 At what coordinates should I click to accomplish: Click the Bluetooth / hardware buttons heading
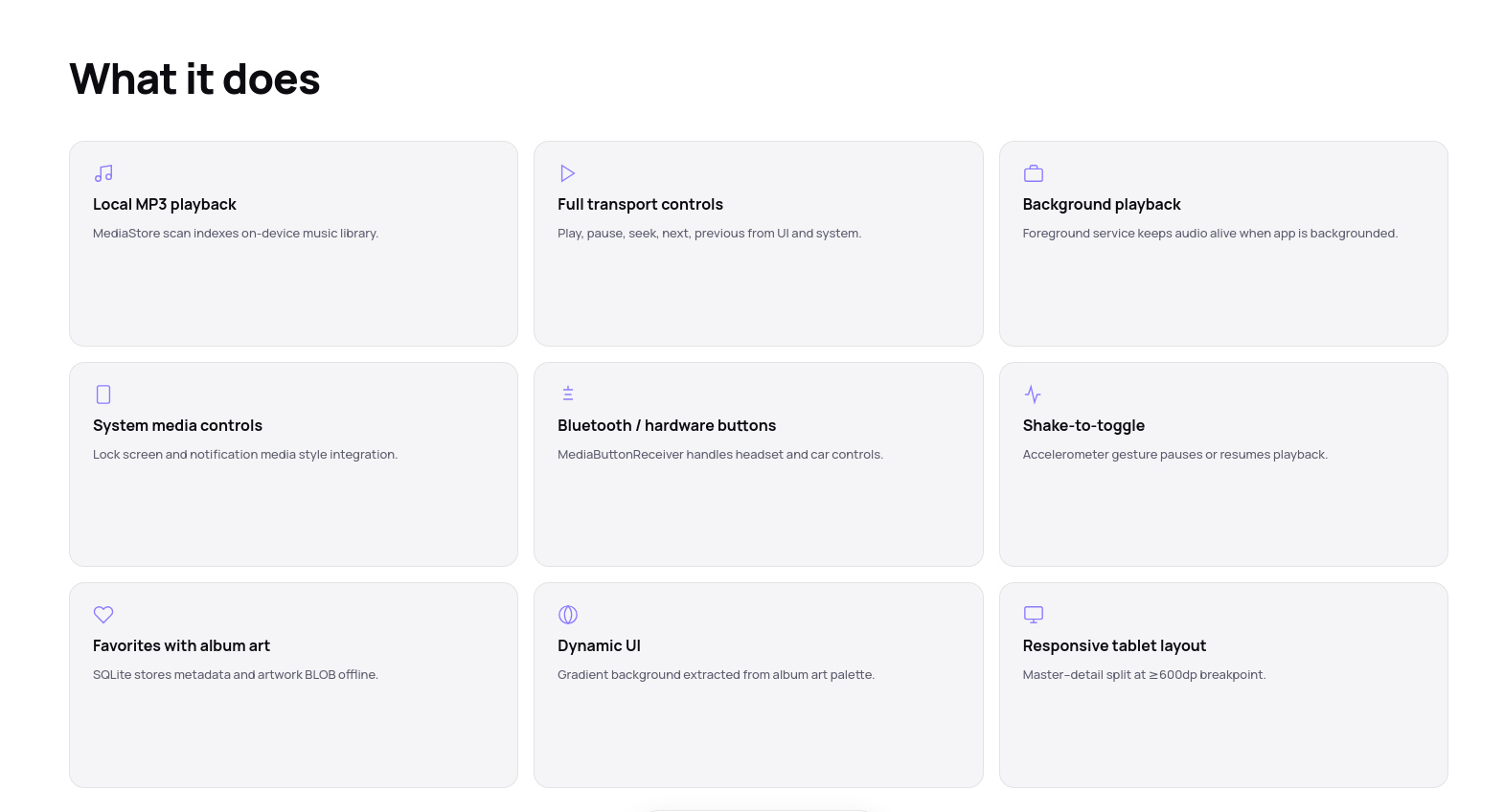(x=667, y=425)
